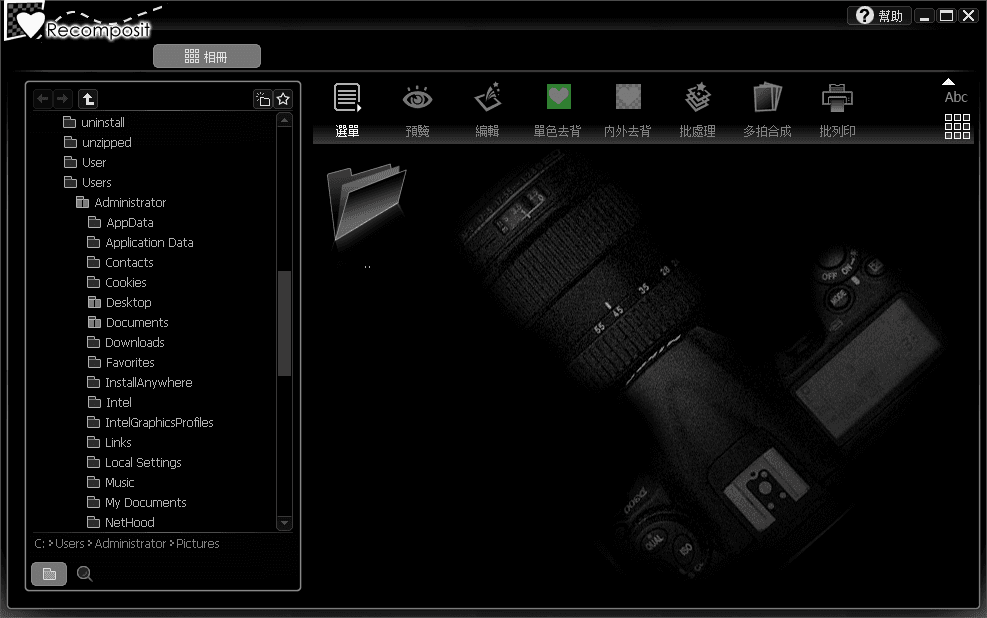987x618 pixels.
Task: Toggle the folder browse mode button
Action: 49,574
